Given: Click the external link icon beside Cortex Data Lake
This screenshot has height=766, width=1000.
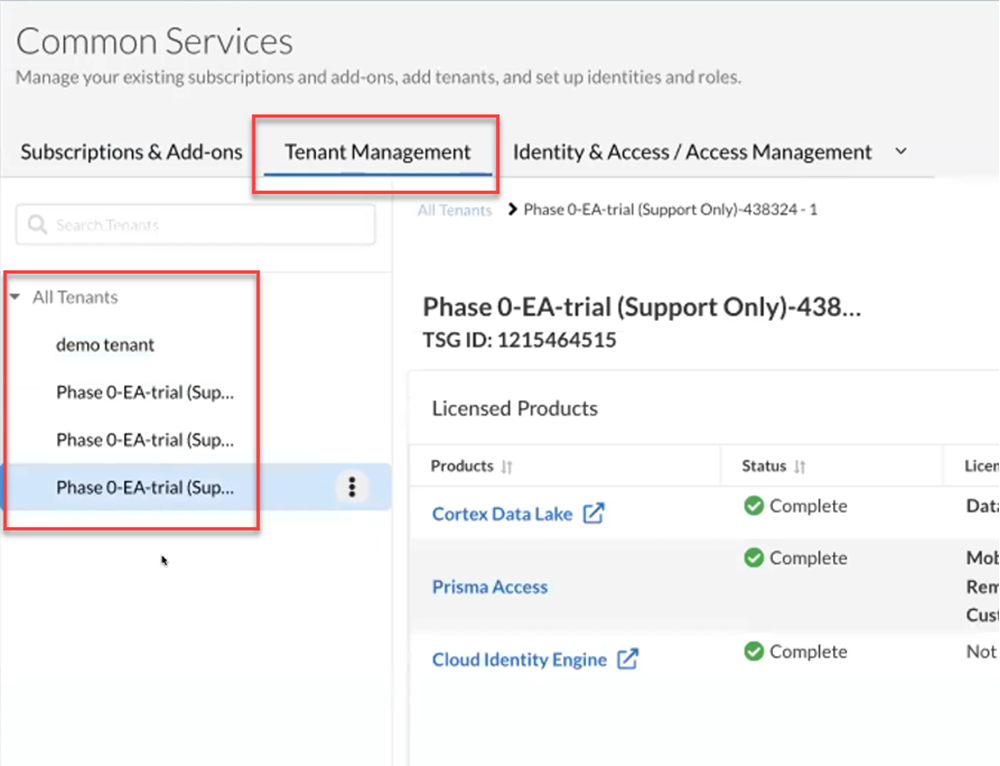Looking at the screenshot, I should pyautogui.click(x=594, y=514).
